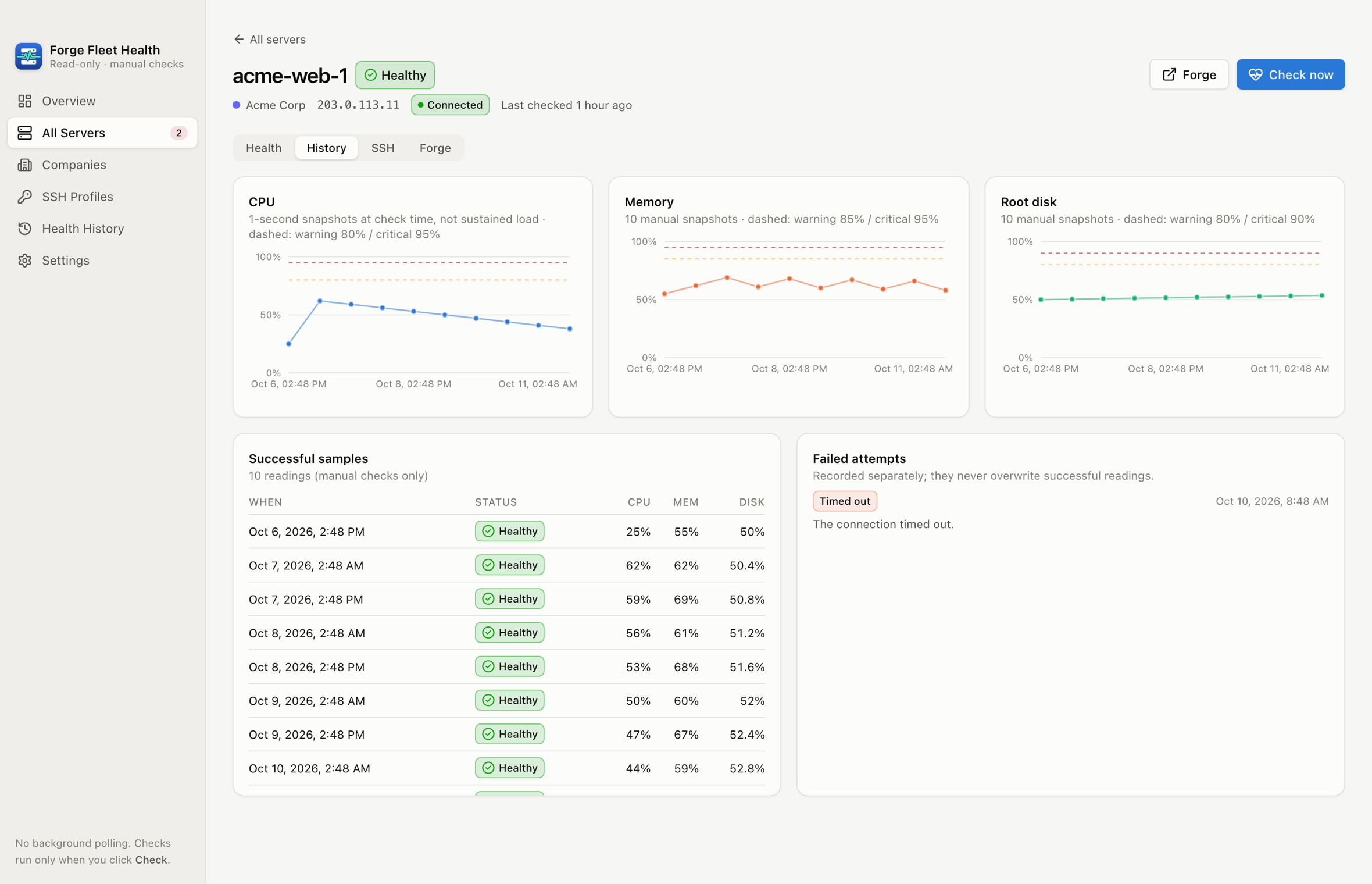Click the 203.0.113.11 IP address
The image size is (1372, 884).
click(x=358, y=105)
